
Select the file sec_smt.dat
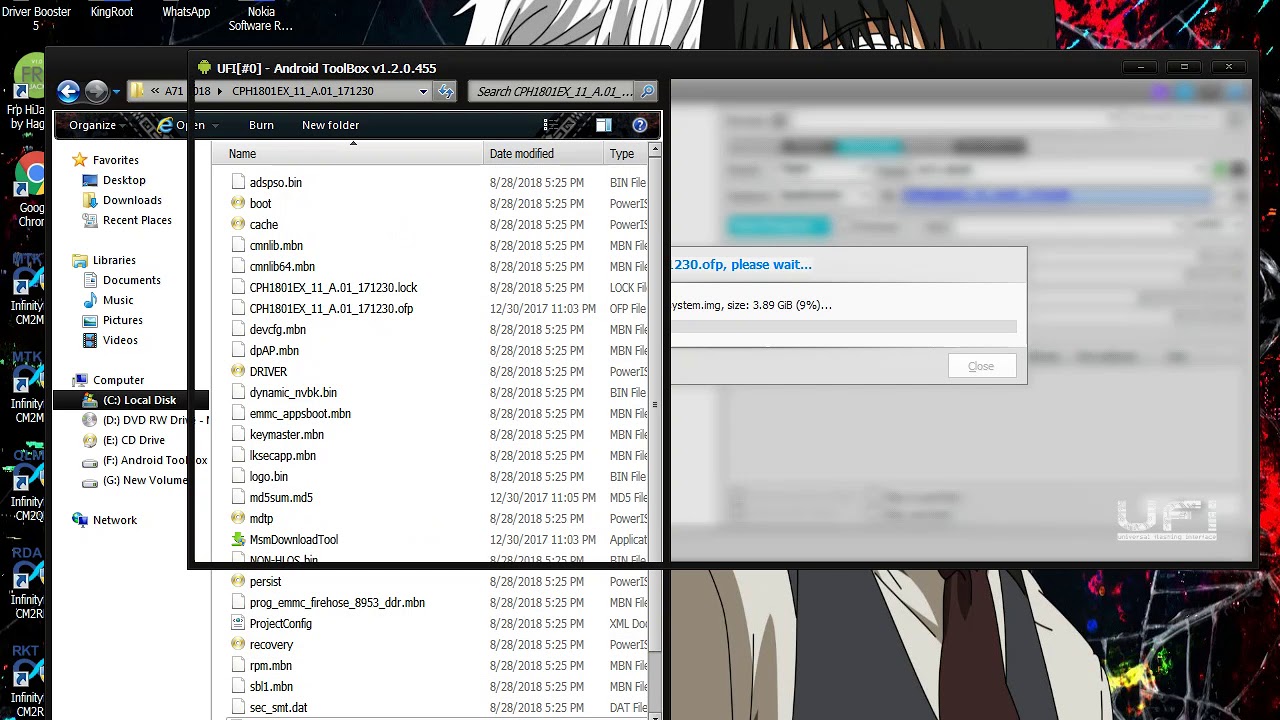tap(278, 707)
